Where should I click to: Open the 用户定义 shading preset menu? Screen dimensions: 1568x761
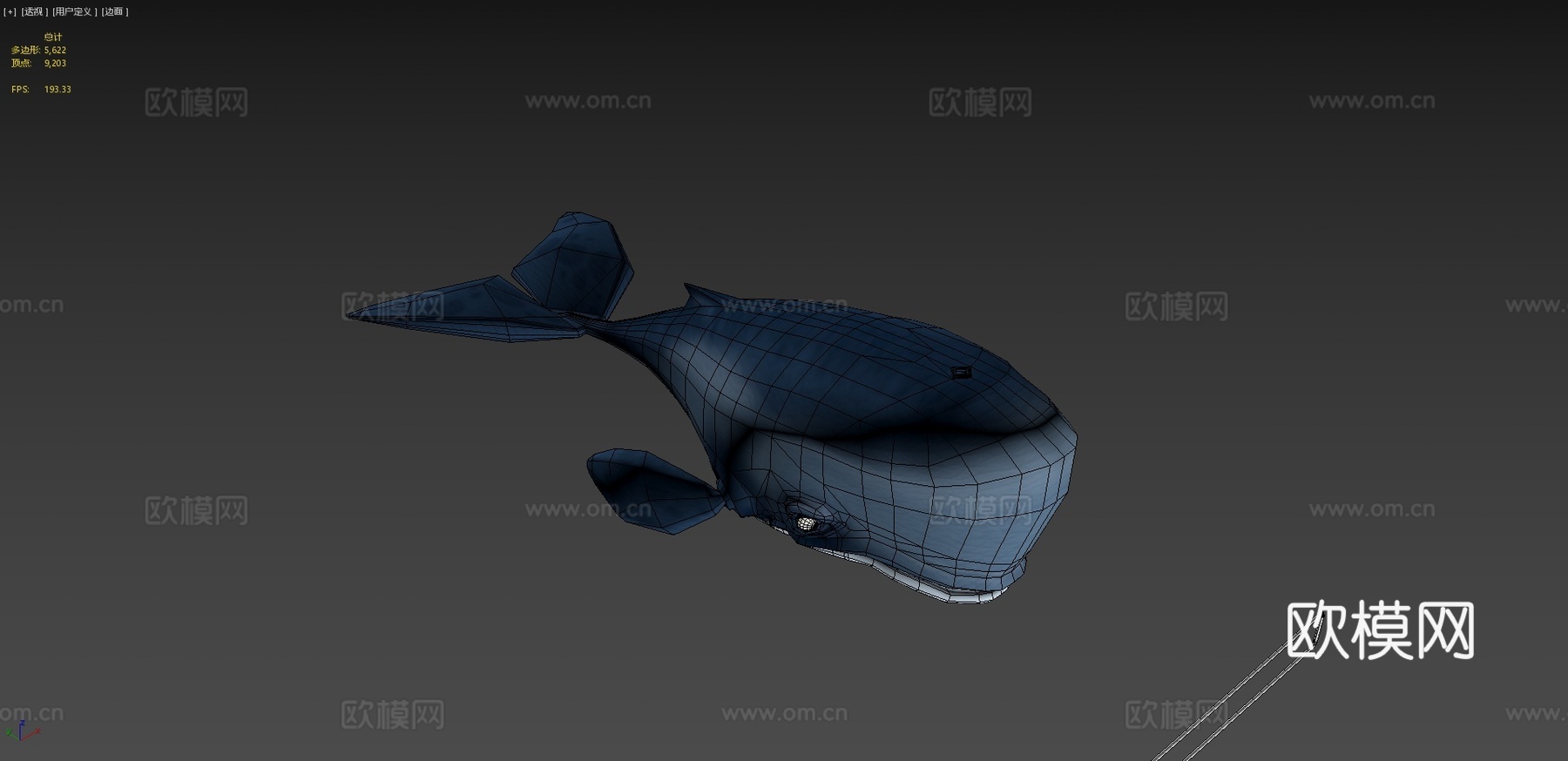tap(75, 12)
